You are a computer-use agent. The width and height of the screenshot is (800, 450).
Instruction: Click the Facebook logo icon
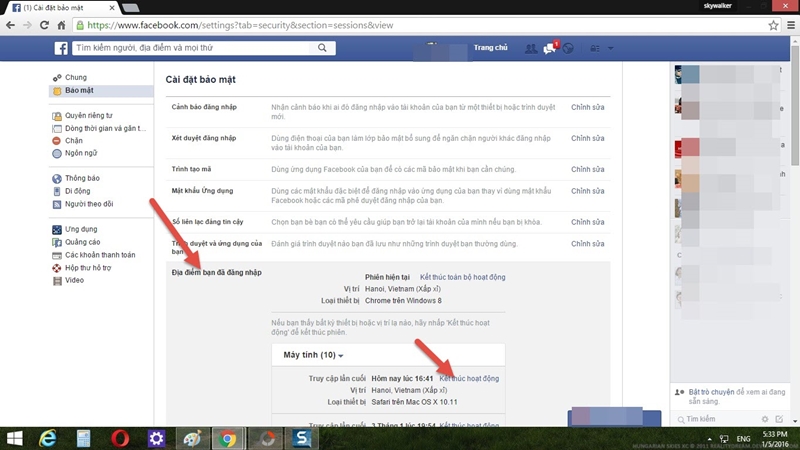click(61, 48)
